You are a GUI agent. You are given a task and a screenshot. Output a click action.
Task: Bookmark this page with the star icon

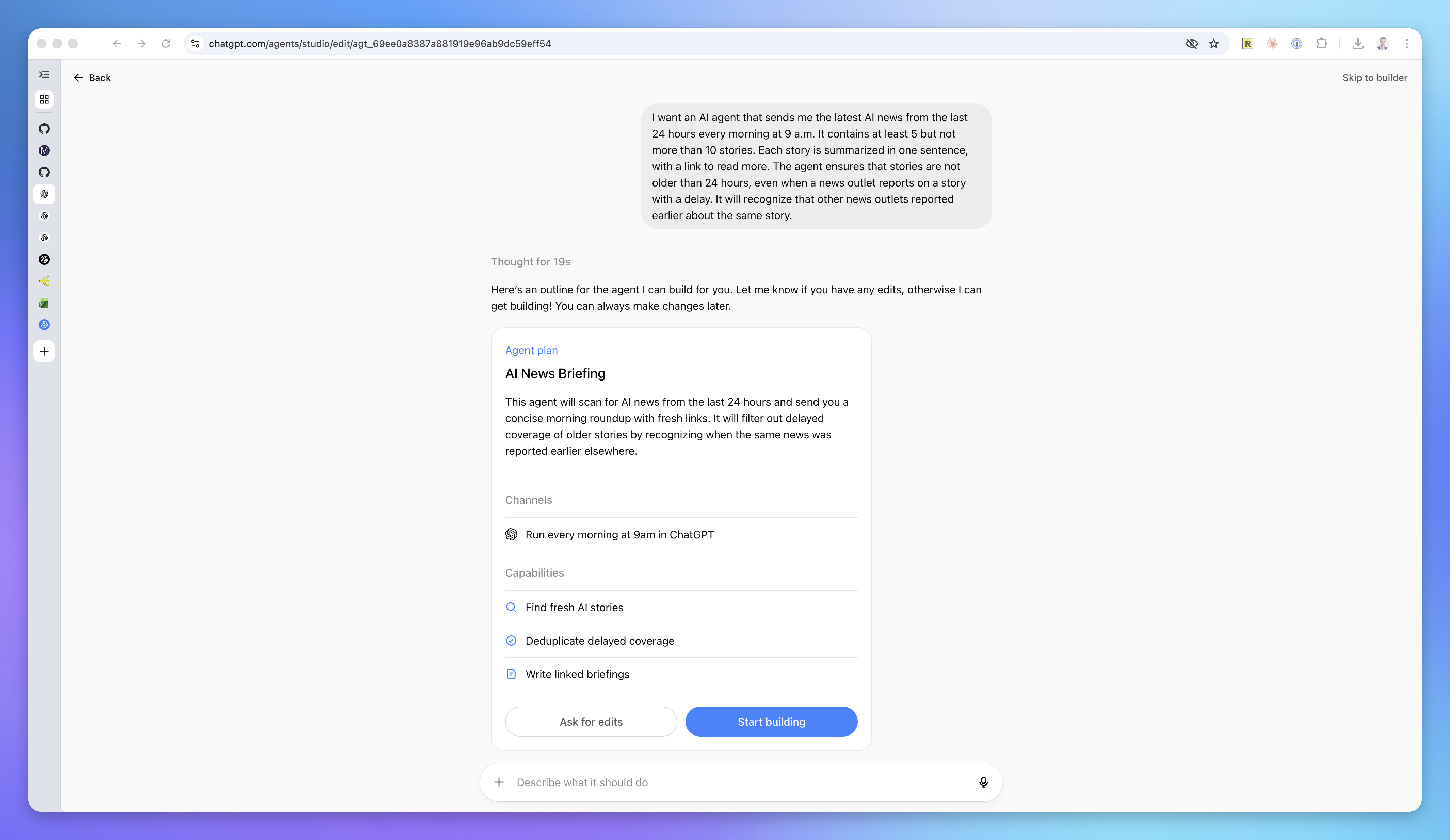[x=1214, y=44]
